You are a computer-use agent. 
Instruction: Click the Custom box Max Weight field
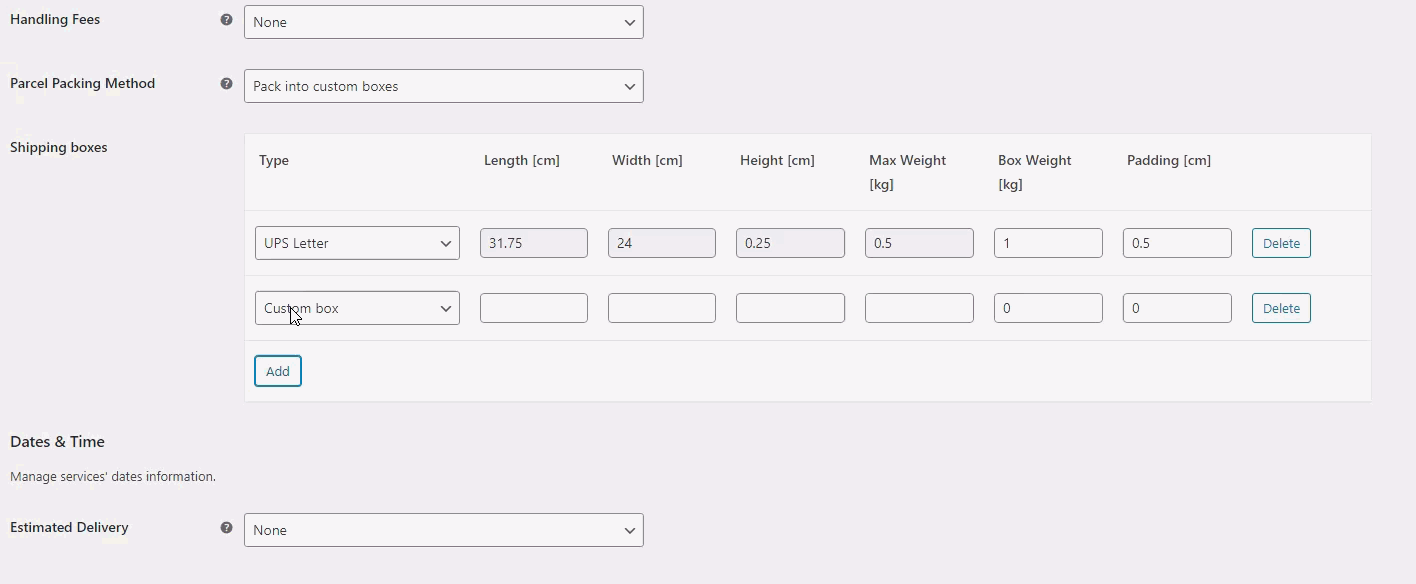918,308
